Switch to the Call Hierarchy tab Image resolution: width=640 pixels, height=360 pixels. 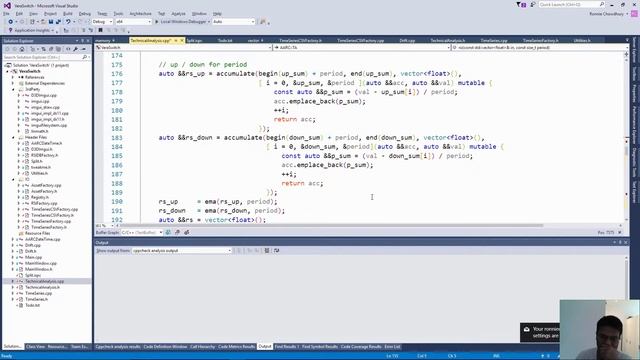[202, 347]
